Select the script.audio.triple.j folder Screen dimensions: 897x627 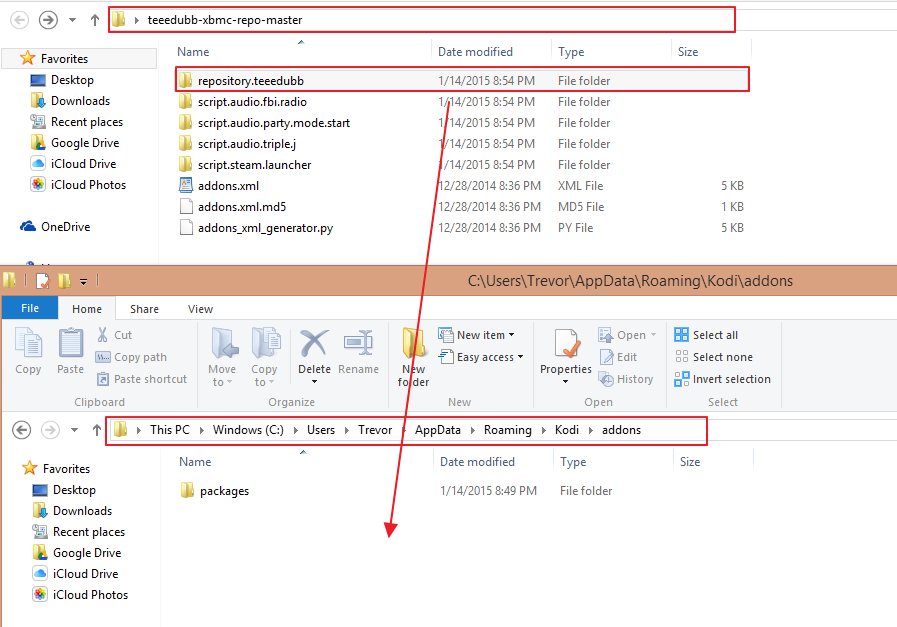point(462,144)
